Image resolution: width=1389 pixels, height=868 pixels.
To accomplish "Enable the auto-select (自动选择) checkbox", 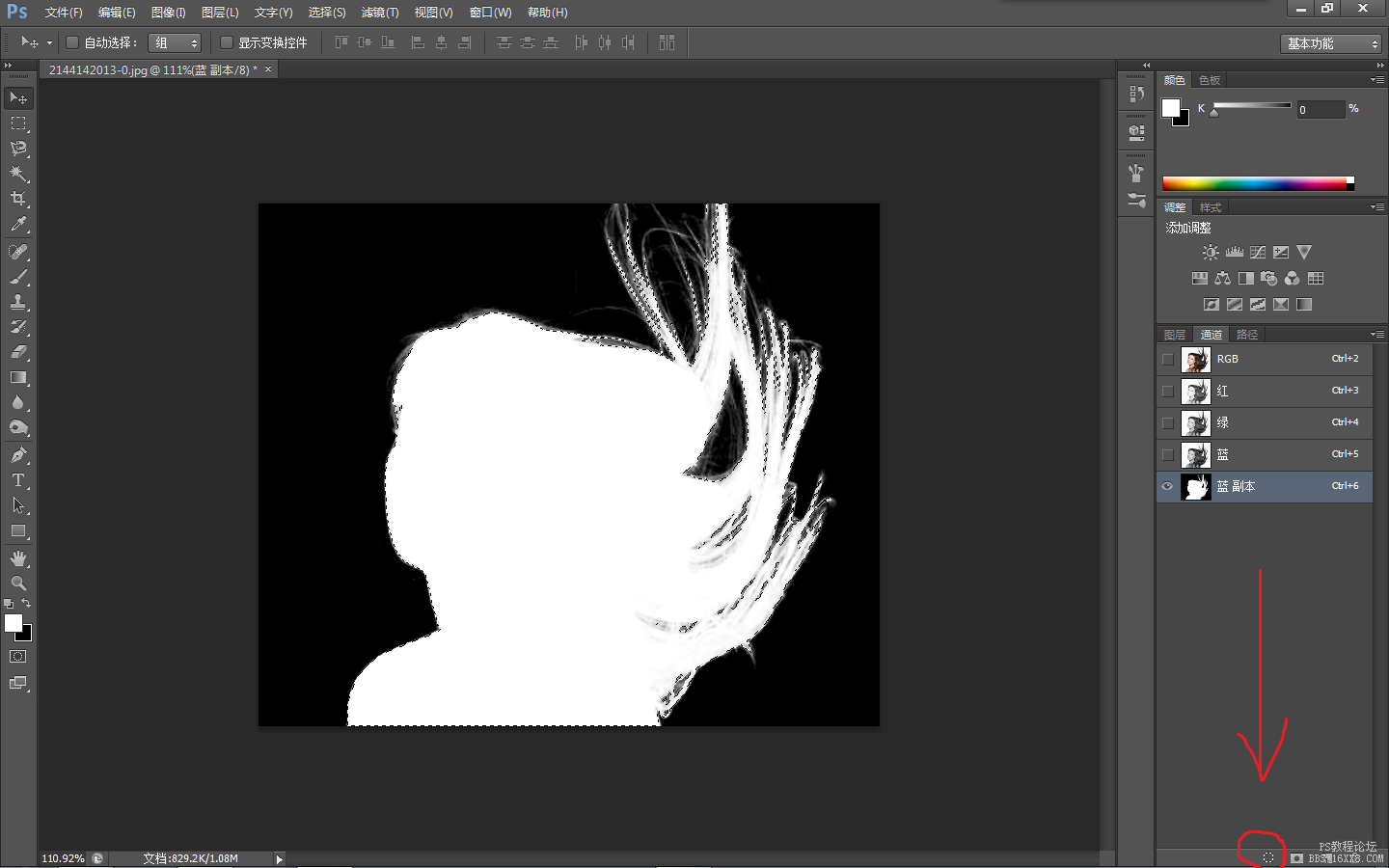I will [72, 42].
